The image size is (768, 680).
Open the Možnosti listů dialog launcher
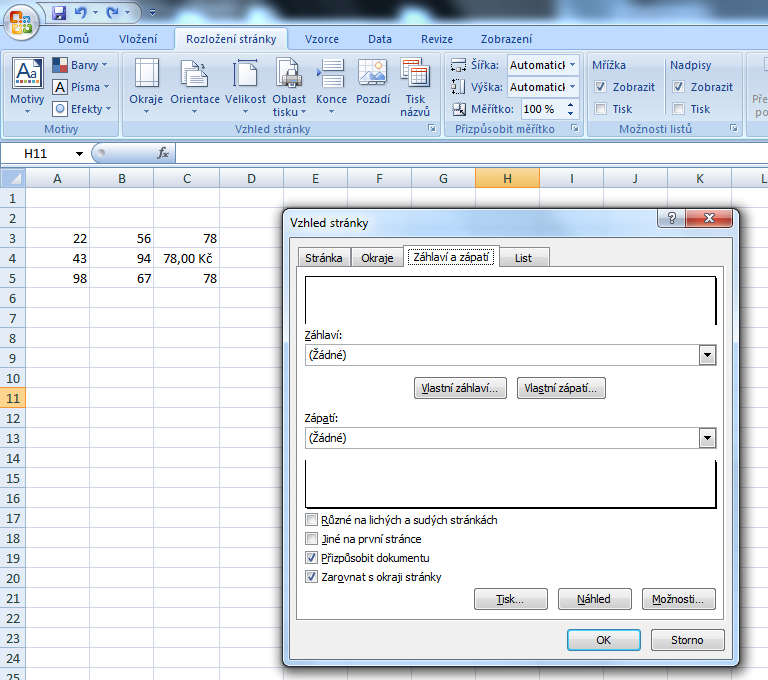point(734,128)
